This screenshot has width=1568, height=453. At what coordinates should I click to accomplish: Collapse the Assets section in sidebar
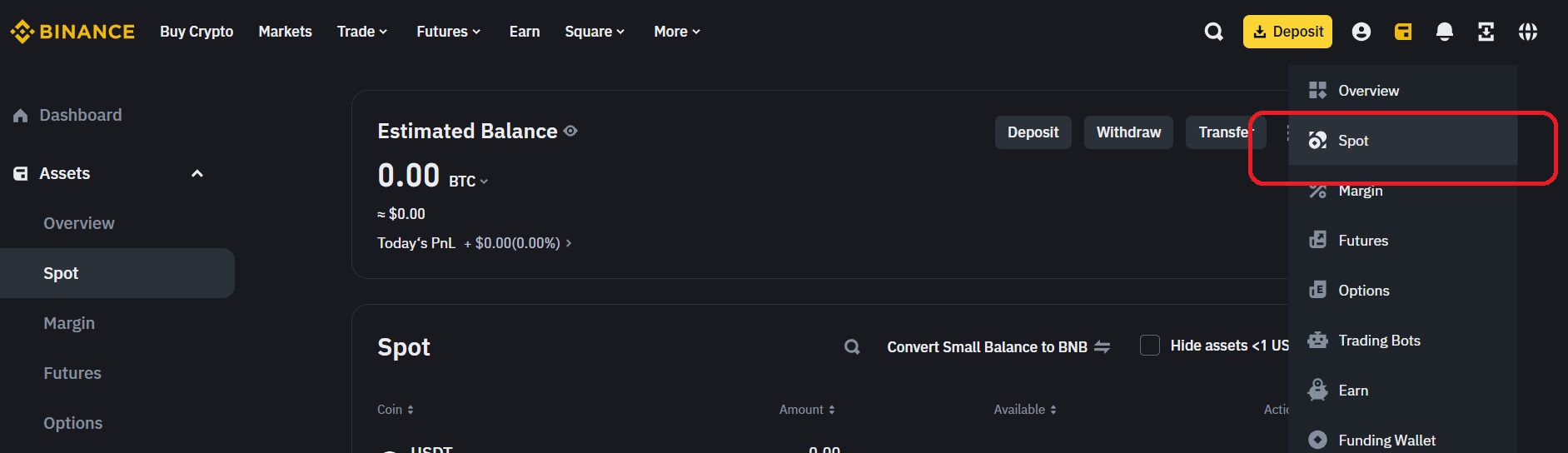point(197,173)
